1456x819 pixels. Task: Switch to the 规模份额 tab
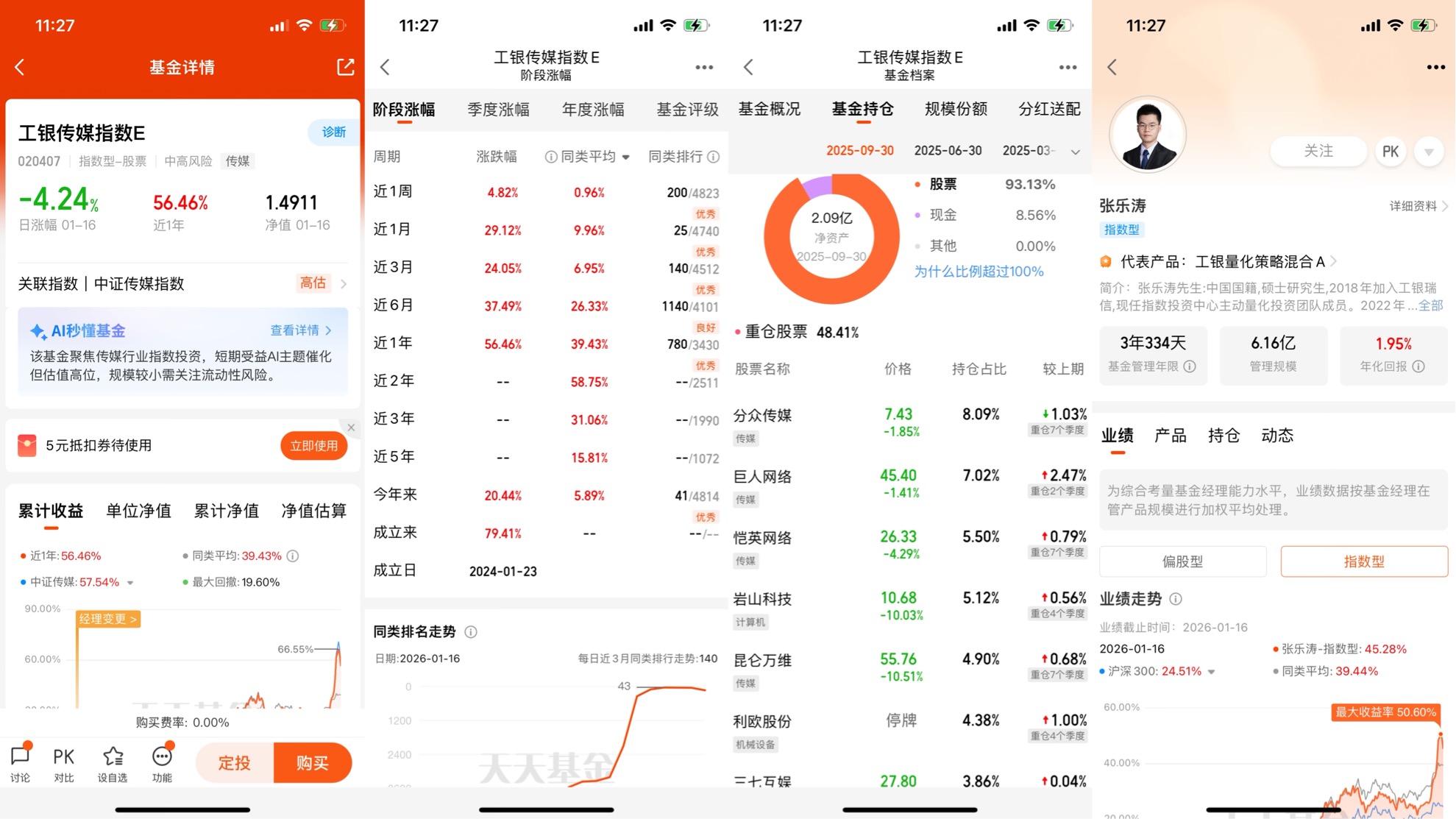click(955, 110)
